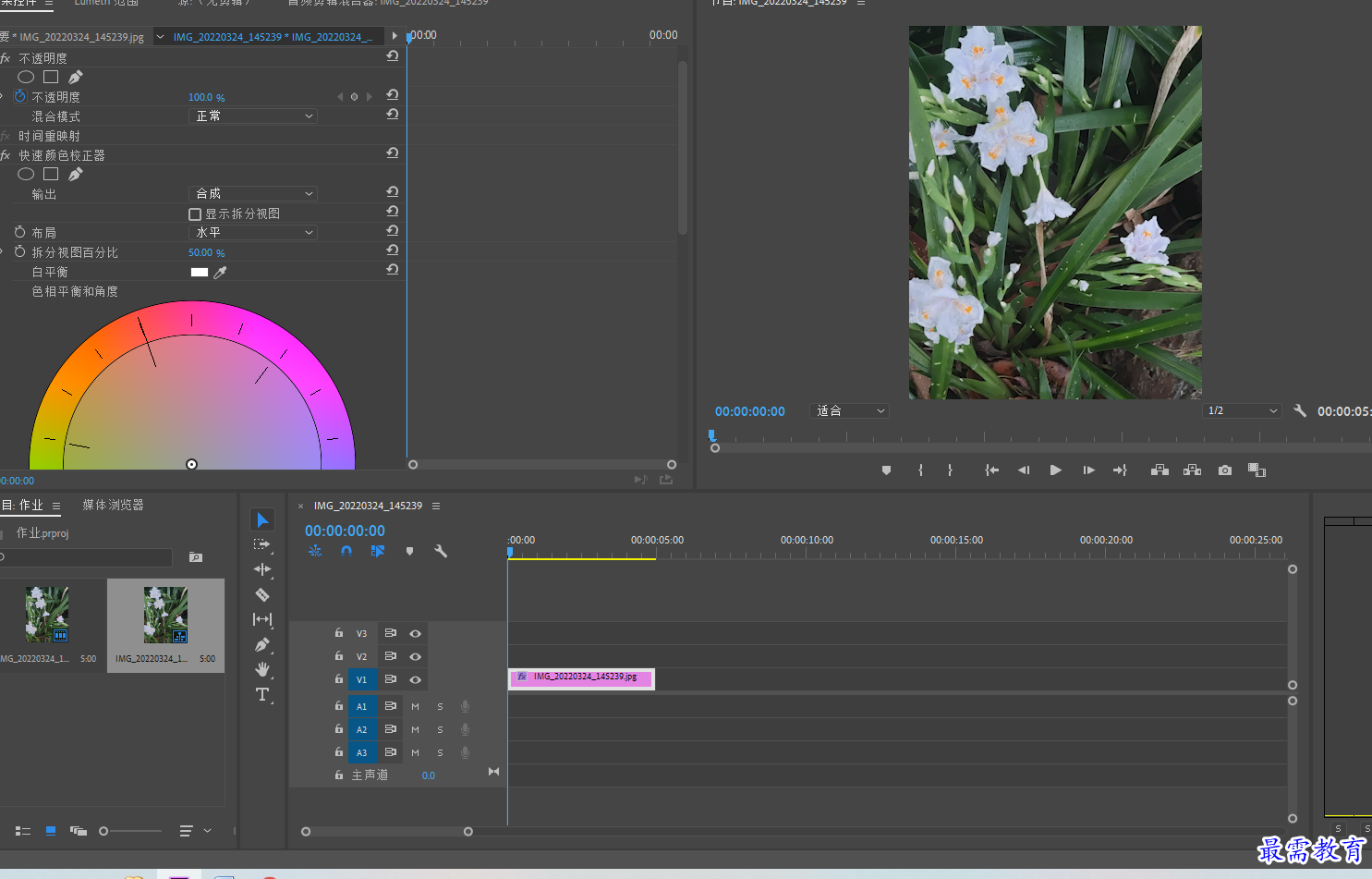The image size is (1372, 879).
Task: Toggle V2 track output eye
Action: coord(416,656)
